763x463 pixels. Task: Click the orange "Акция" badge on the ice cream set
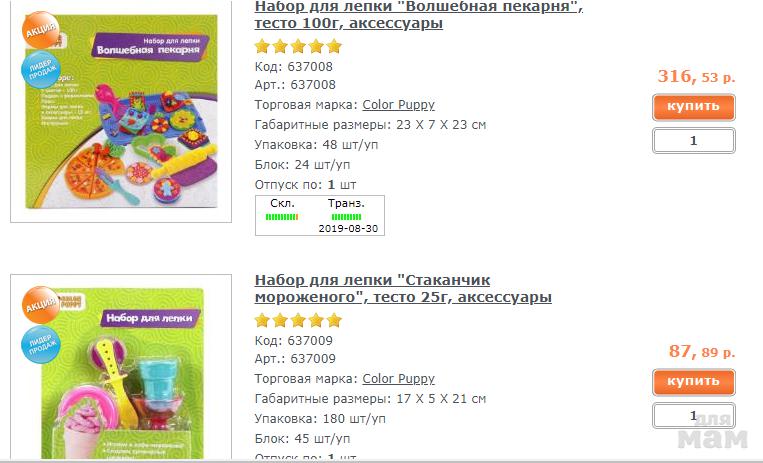click(41, 305)
